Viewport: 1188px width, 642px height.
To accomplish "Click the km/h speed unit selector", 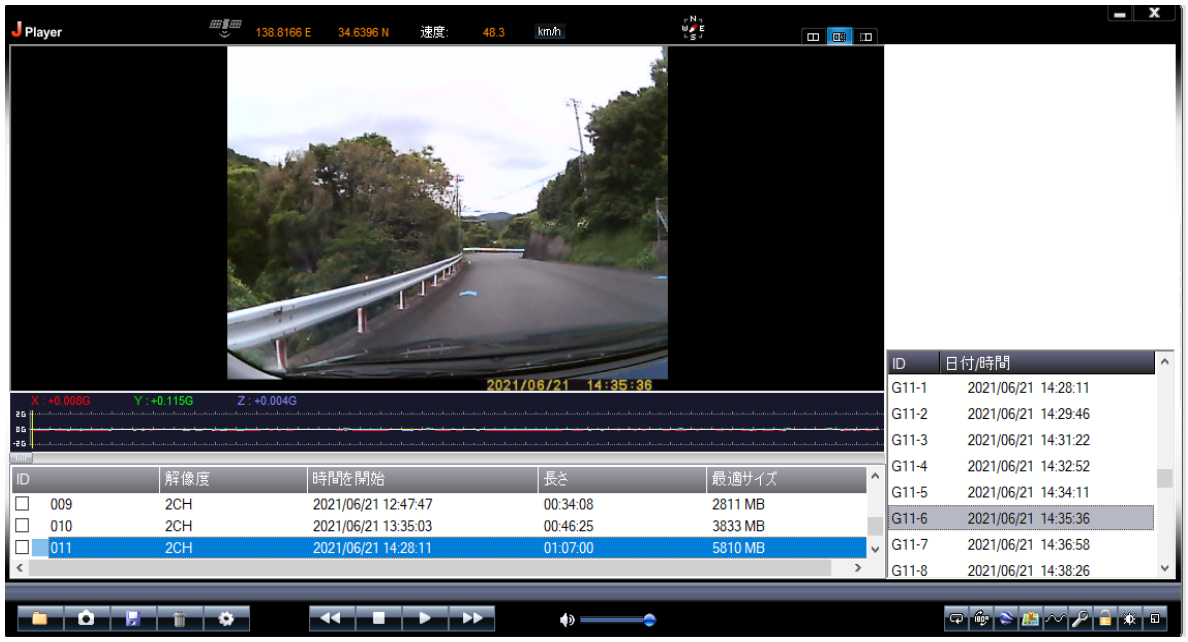I will (549, 32).
